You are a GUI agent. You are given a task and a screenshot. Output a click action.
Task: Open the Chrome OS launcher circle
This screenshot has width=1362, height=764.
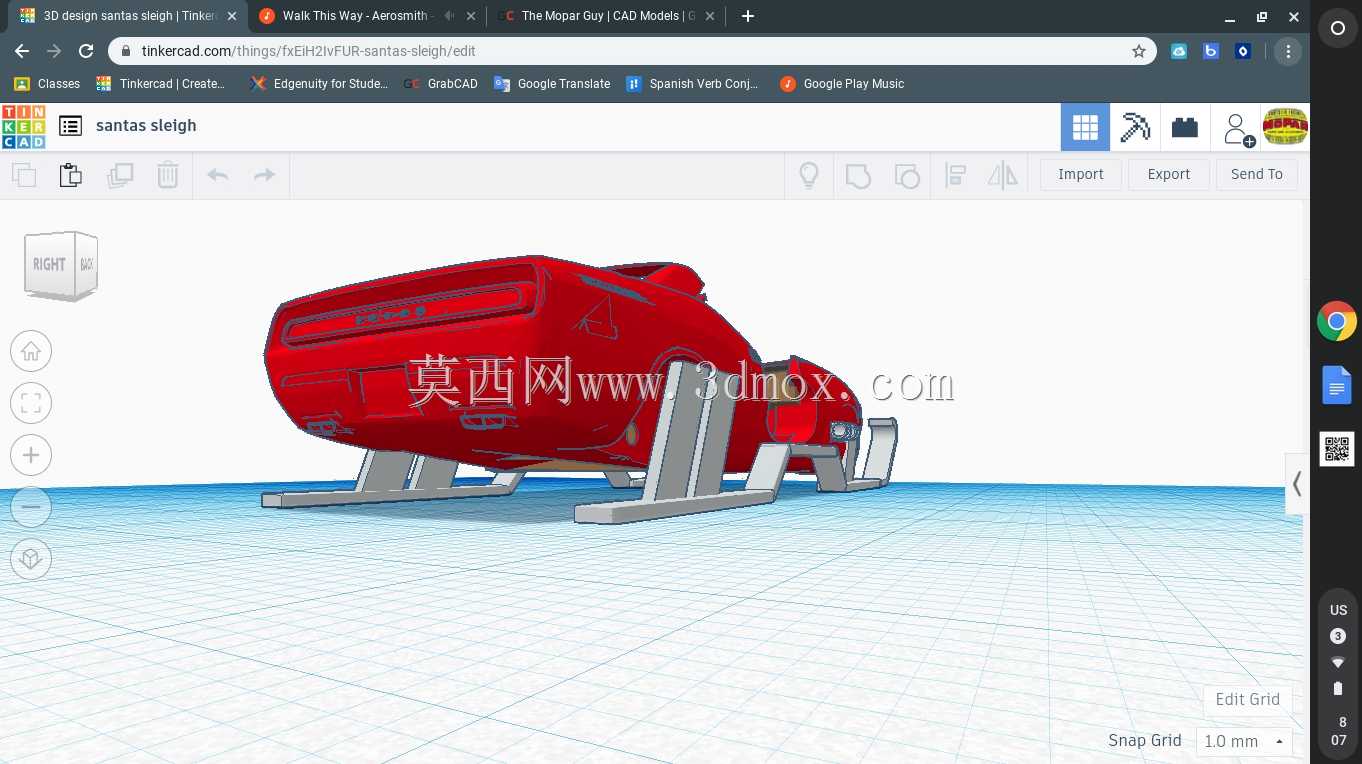(x=1337, y=28)
